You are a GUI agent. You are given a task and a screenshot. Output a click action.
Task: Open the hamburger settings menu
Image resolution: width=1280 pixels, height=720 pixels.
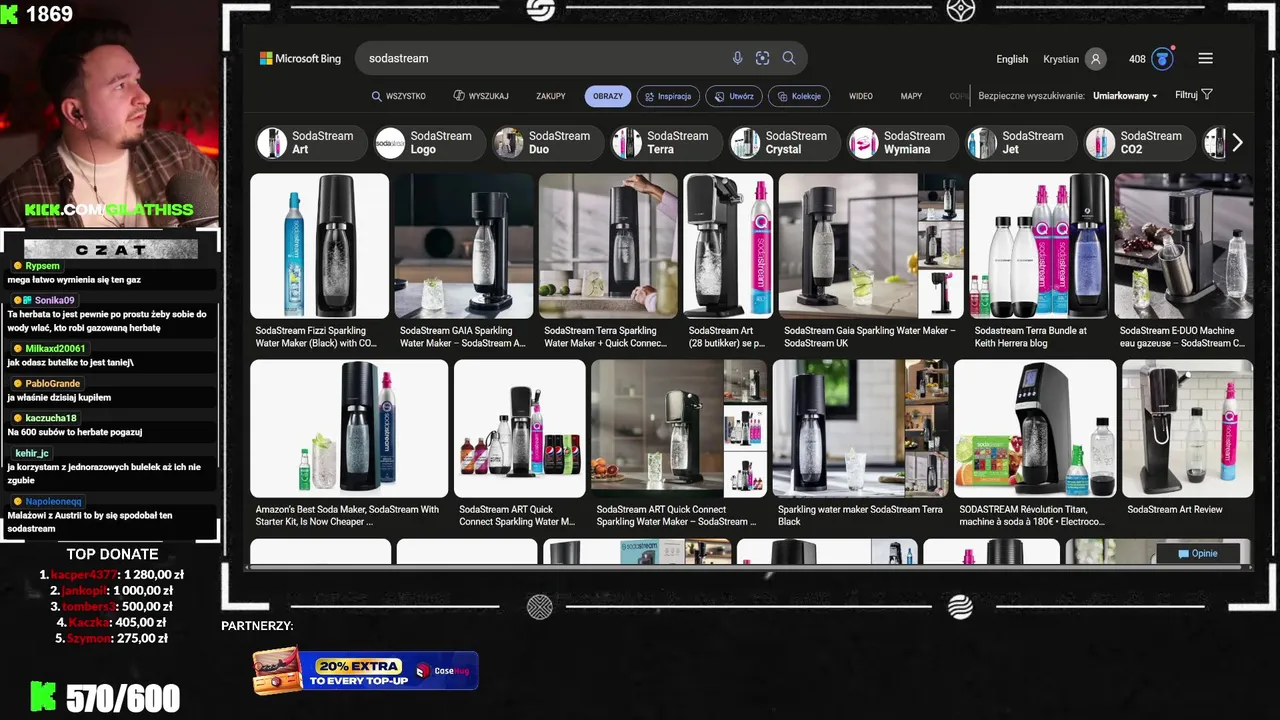click(x=1205, y=58)
